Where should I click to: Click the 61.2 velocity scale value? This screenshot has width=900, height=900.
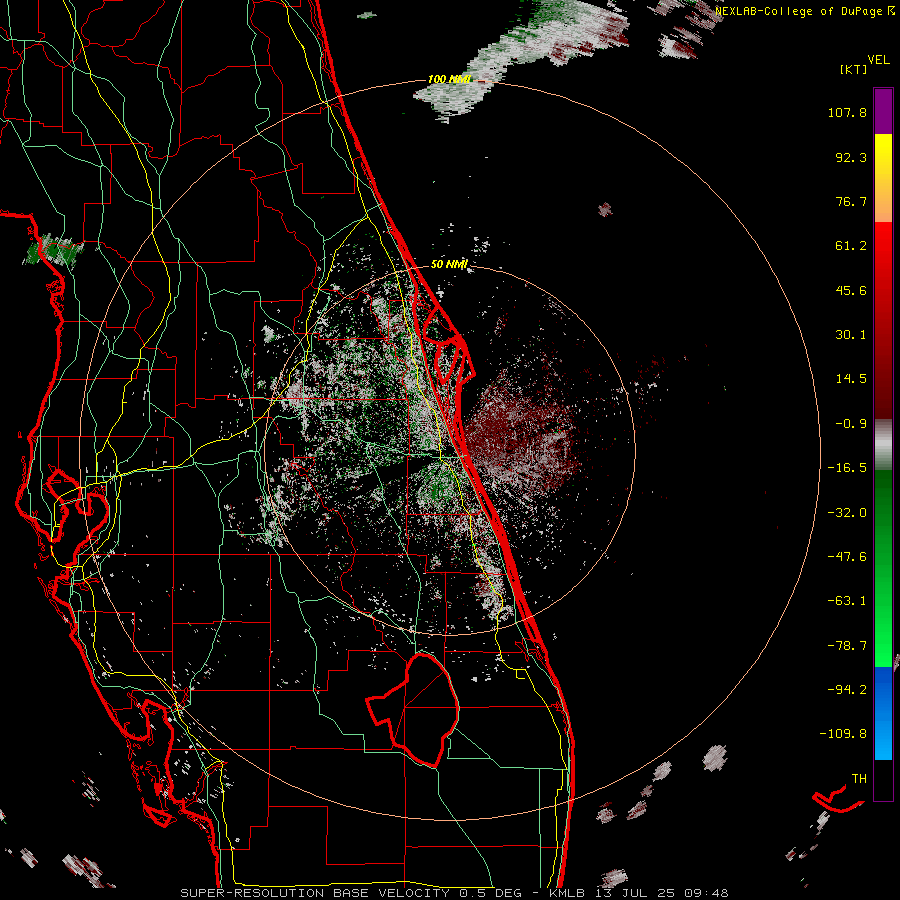point(851,246)
